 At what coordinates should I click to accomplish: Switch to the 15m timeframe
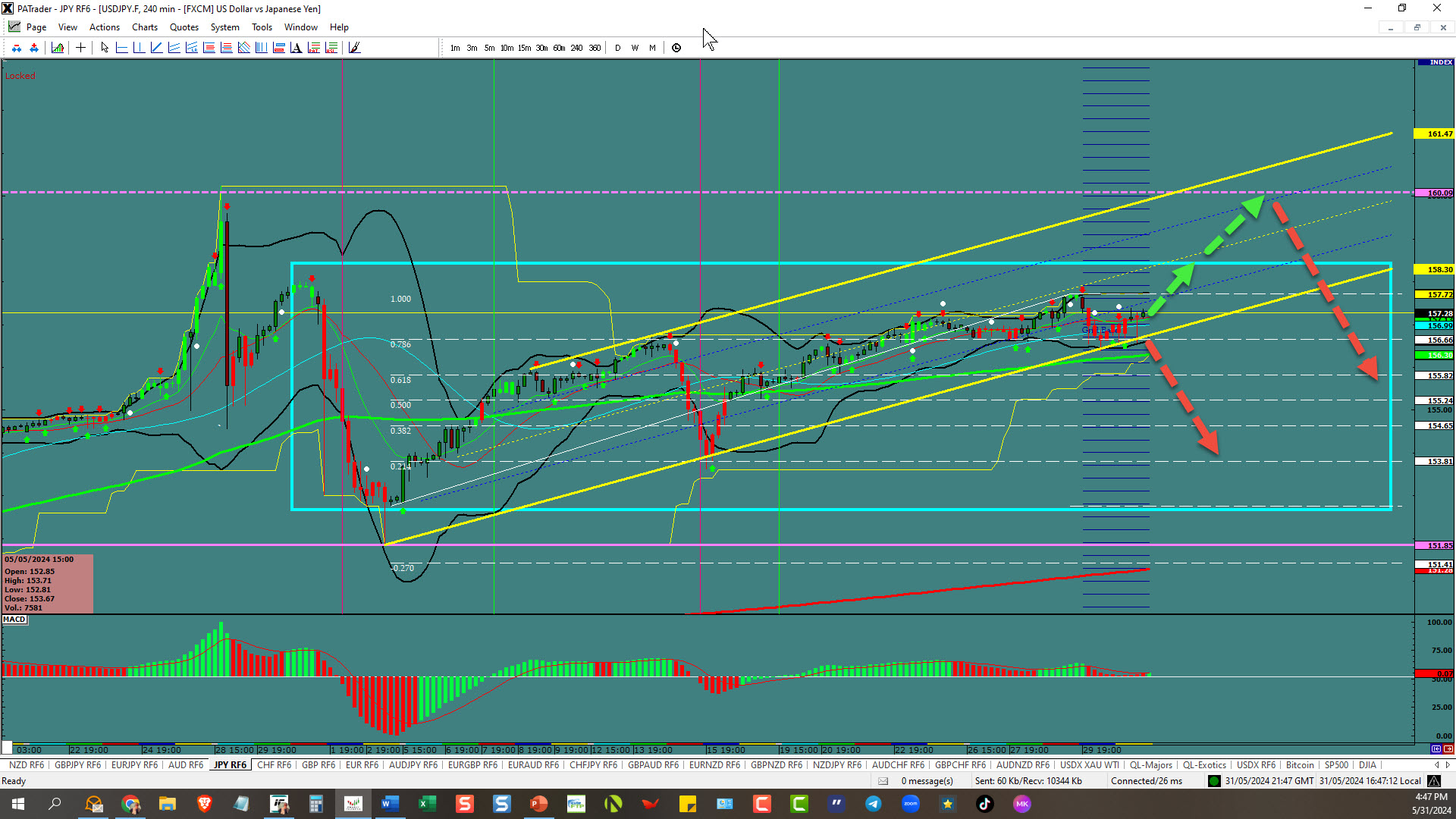(x=524, y=48)
